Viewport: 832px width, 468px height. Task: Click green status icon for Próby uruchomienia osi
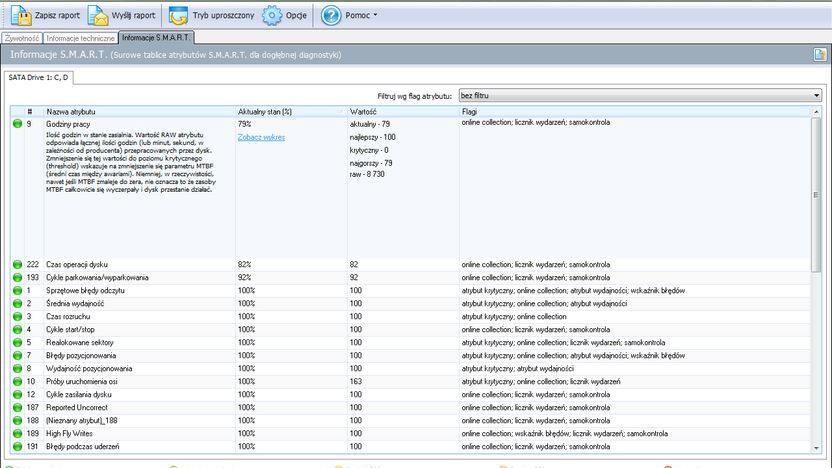(x=18, y=382)
